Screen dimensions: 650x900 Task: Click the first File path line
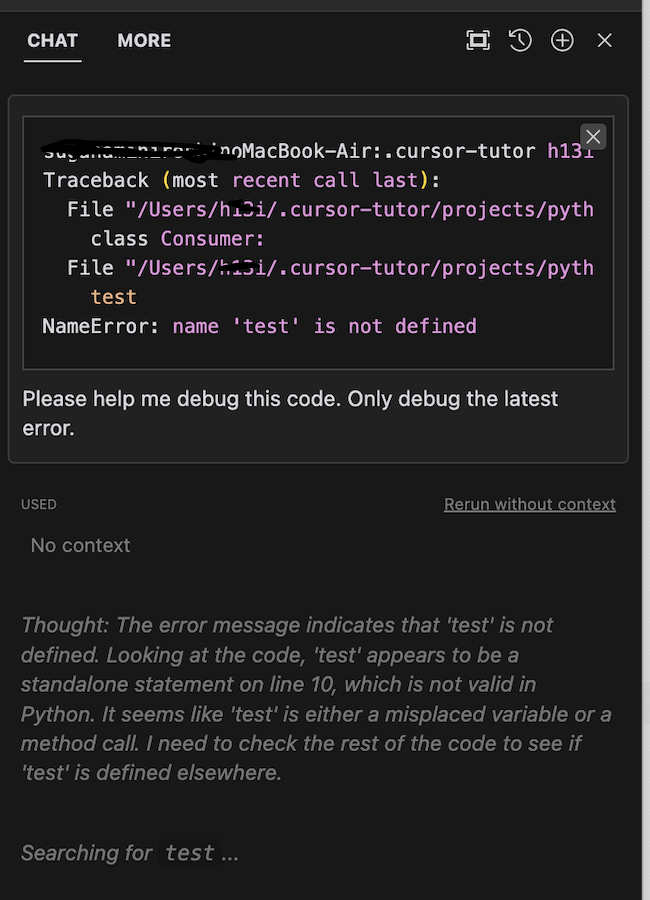(x=331, y=210)
